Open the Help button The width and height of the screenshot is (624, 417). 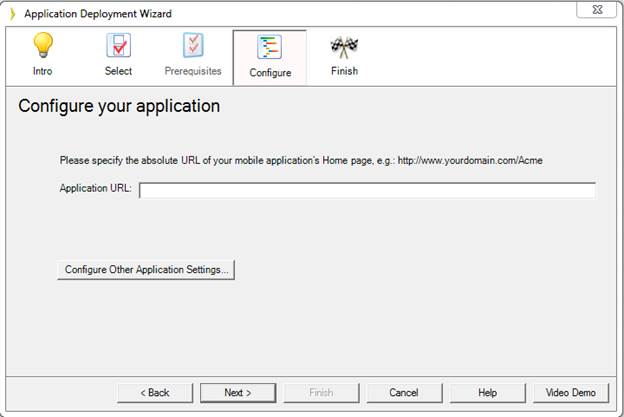point(488,393)
